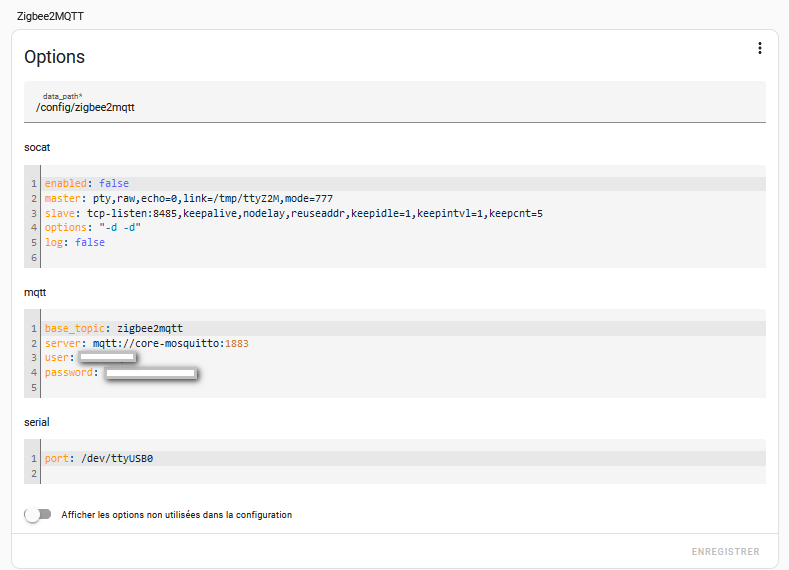Click the 'Options' card heading

pos(54,57)
